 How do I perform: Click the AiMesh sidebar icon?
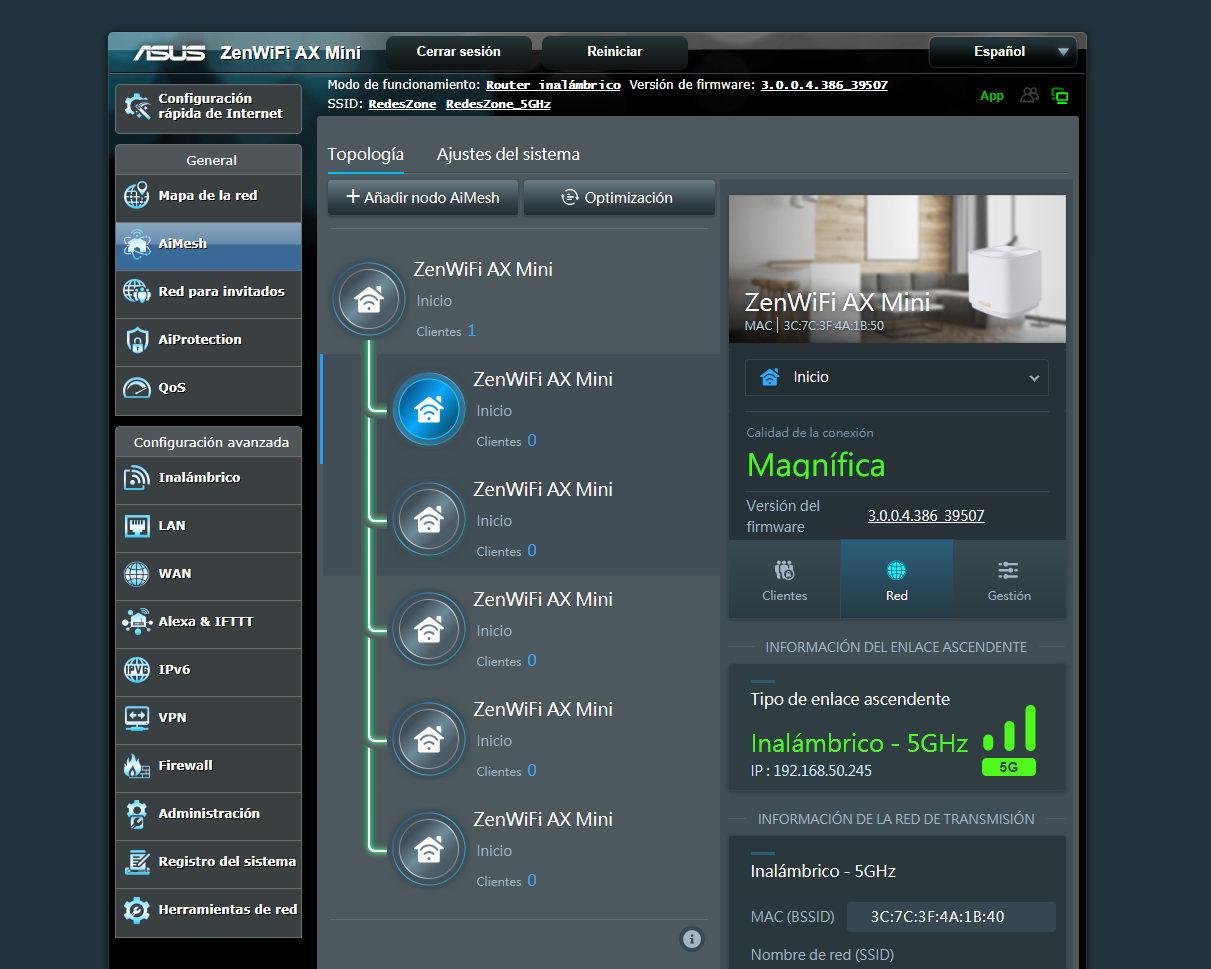pyautogui.click(x=136, y=244)
